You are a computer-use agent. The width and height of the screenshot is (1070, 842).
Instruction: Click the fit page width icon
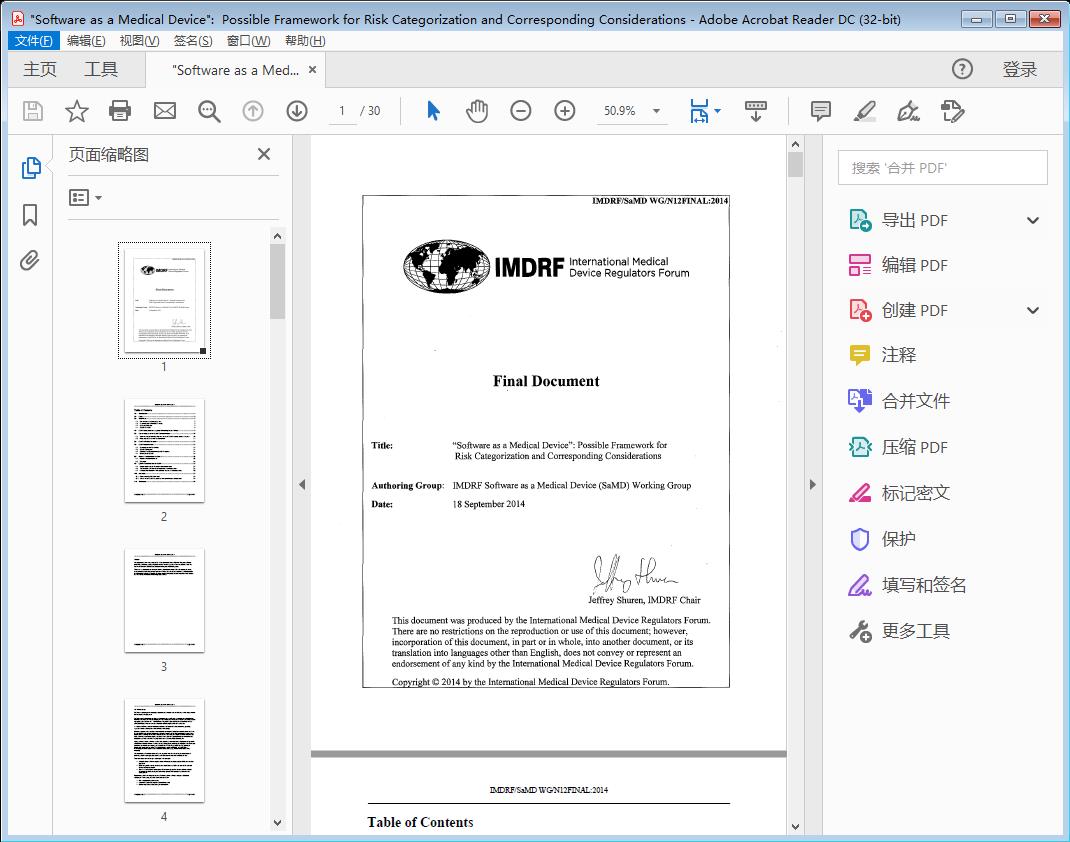click(x=699, y=111)
